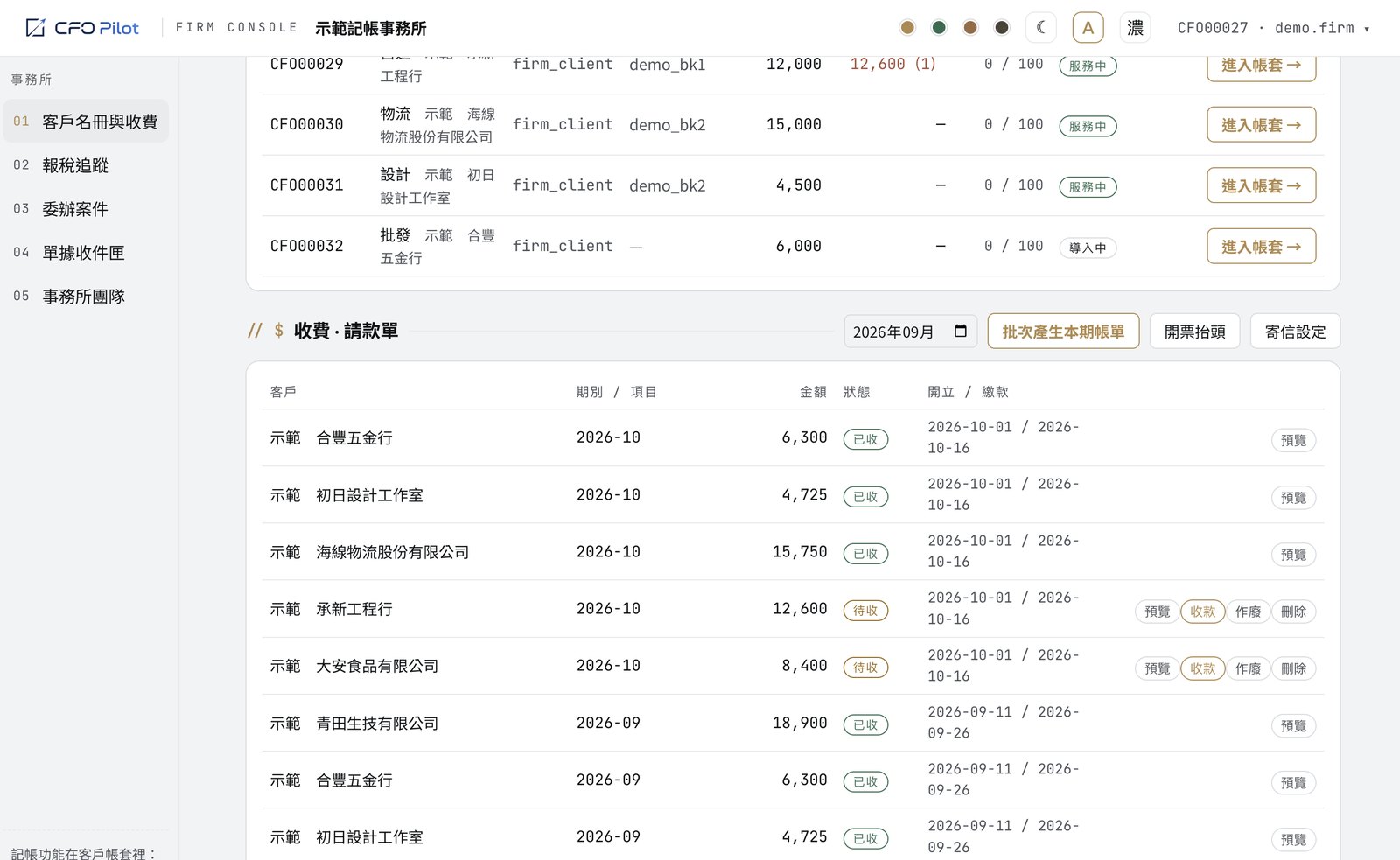Click the demo_bk1 bookkeeper name
This screenshot has height=860, width=1400.
pos(667,65)
